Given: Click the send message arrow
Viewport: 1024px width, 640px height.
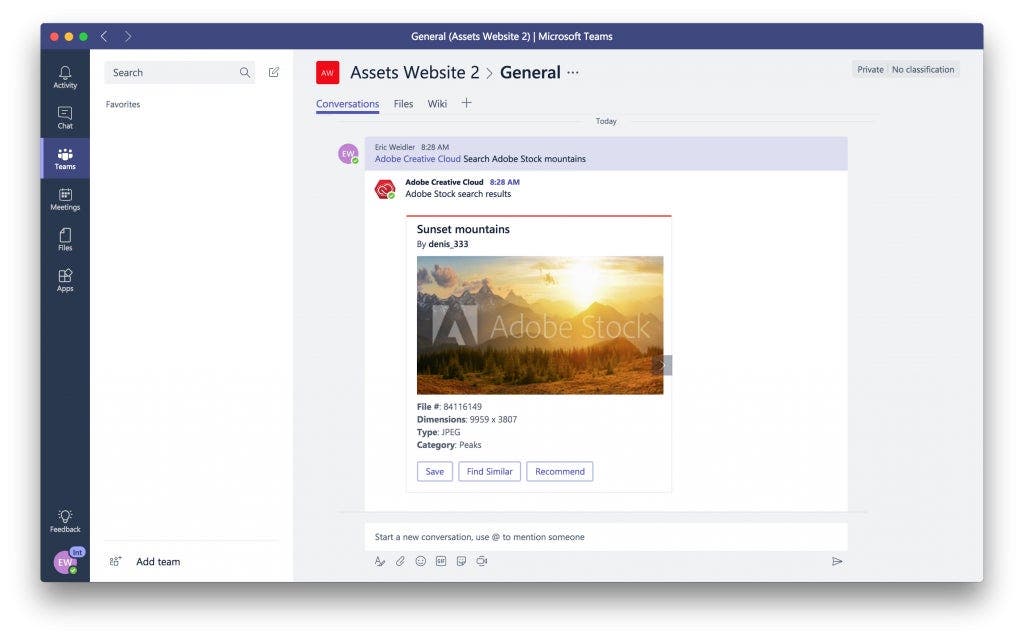Looking at the screenshot, I should [x=837, y=561].
